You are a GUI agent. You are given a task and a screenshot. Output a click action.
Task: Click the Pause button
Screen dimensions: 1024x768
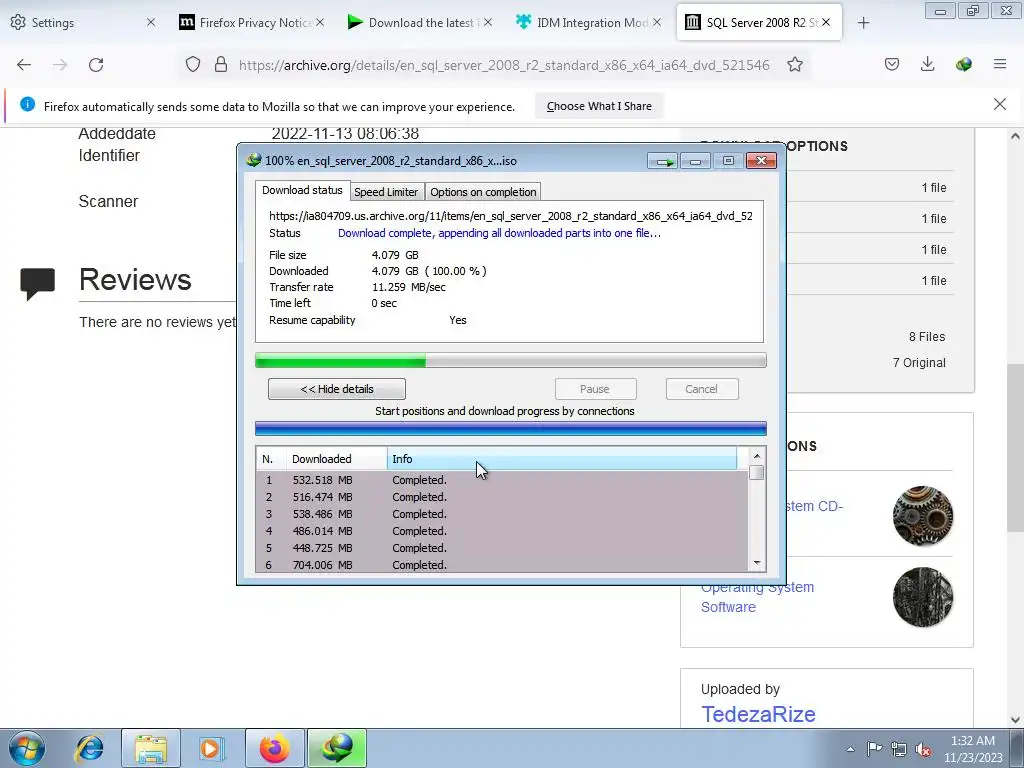[x=595, y=389]
